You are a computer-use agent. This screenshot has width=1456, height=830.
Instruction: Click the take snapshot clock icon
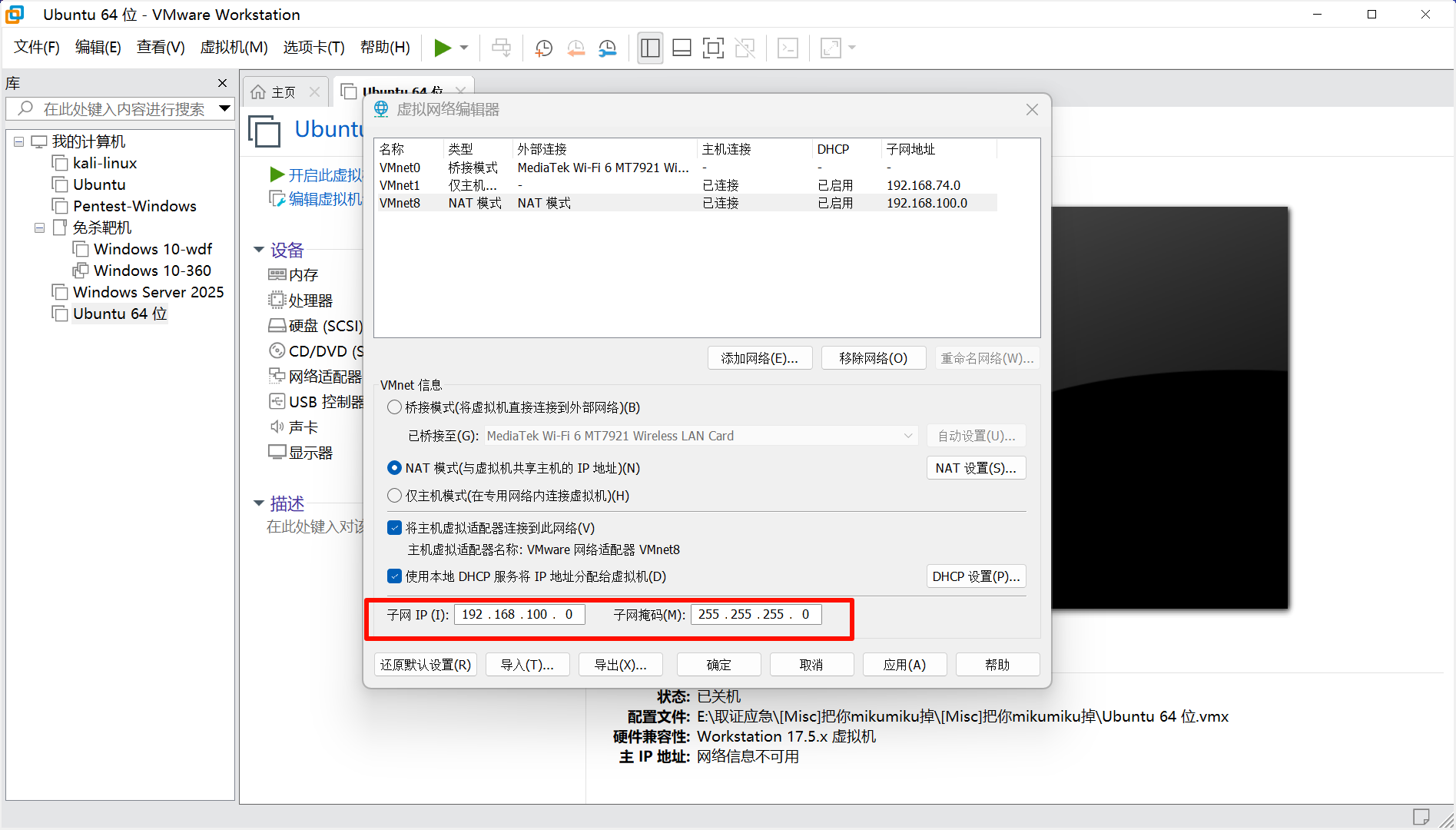point(543,48)
